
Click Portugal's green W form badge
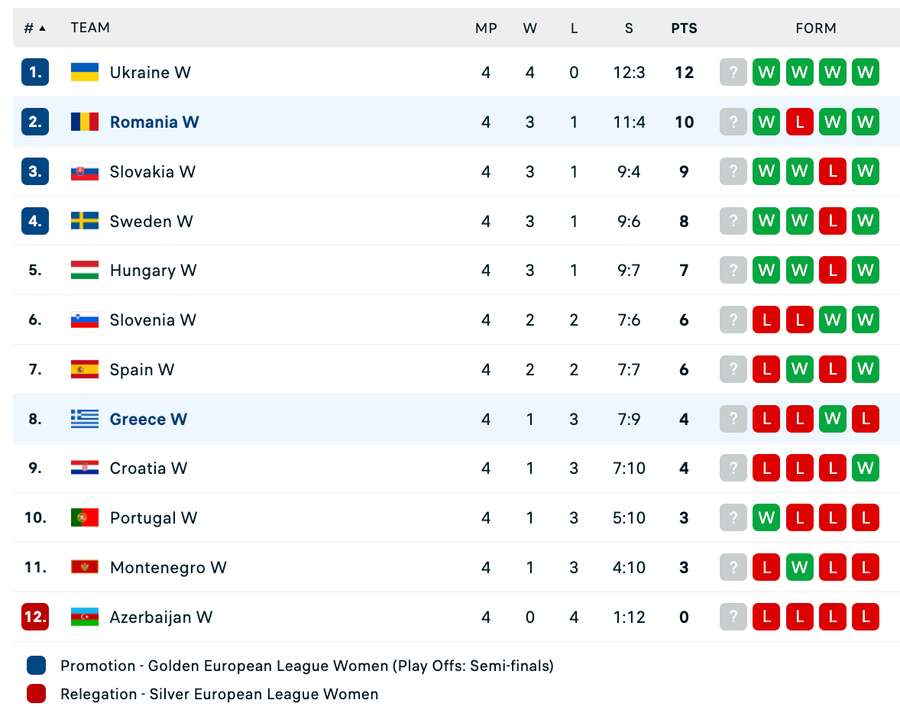click(766, 518)
